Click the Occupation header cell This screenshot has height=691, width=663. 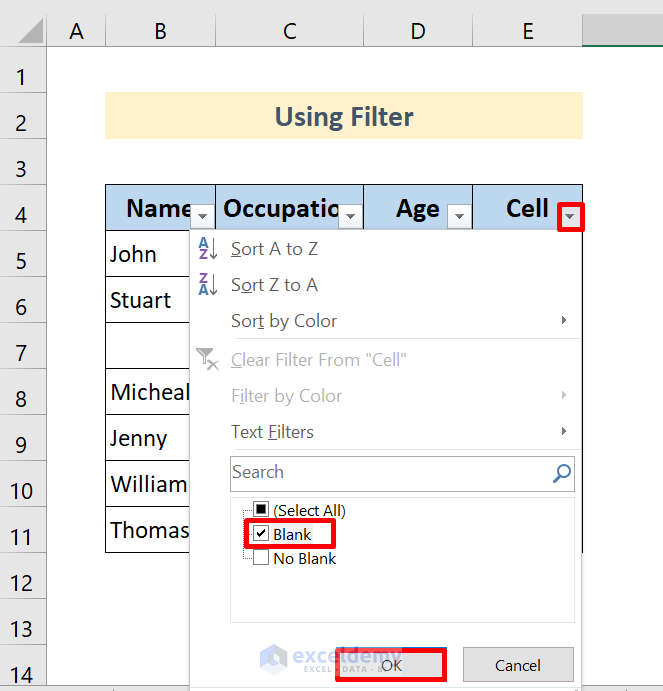coord(290,208)
